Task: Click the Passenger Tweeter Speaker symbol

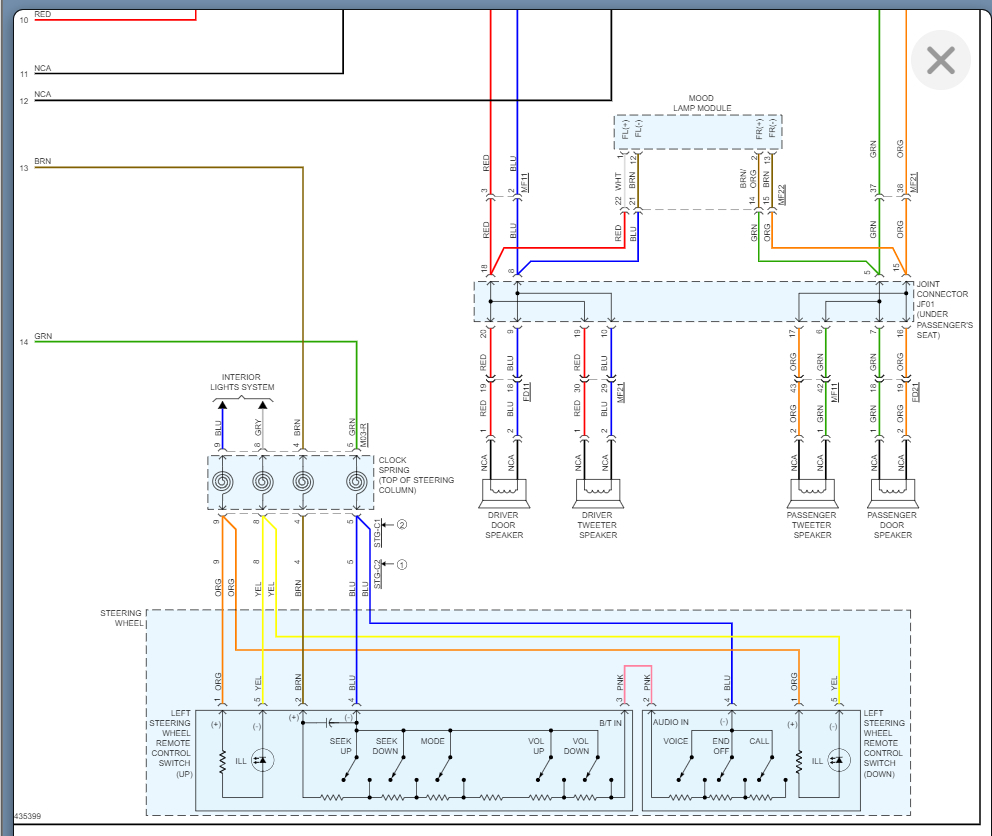Action: click(812, 494)
